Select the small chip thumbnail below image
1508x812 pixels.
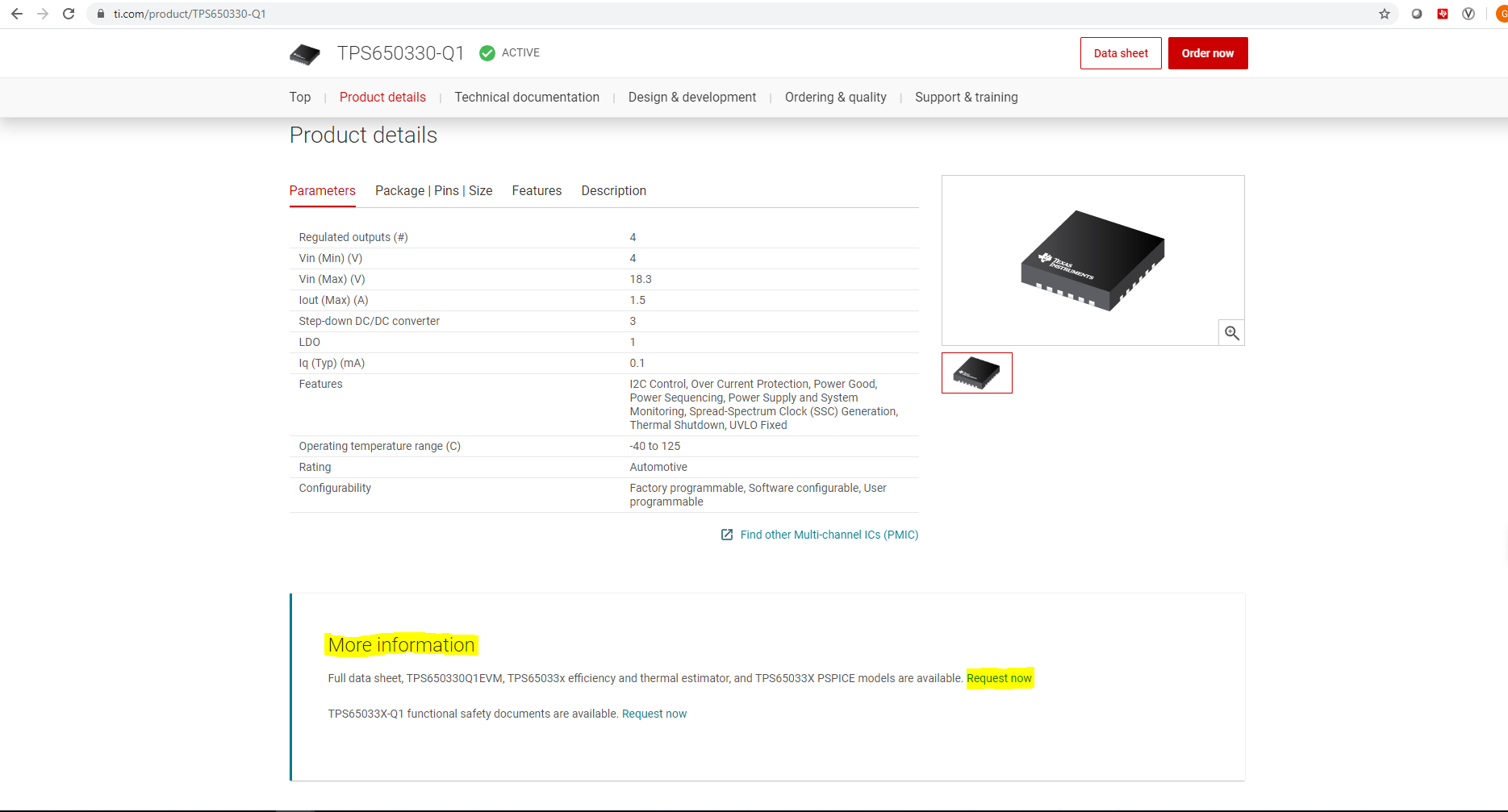(x=977, y=373)
